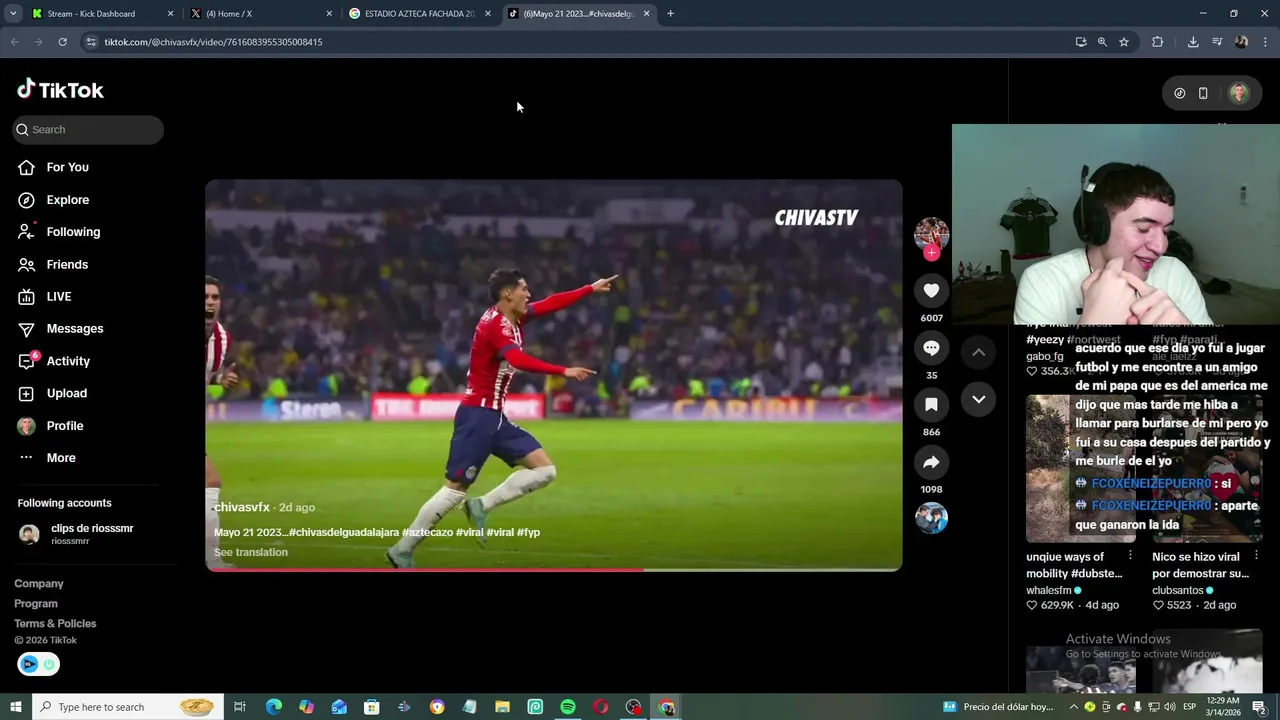Click the TikTok get-app coin icon at top right
The height and width of the screenshot is (720, 1280).
point(1180,93)
